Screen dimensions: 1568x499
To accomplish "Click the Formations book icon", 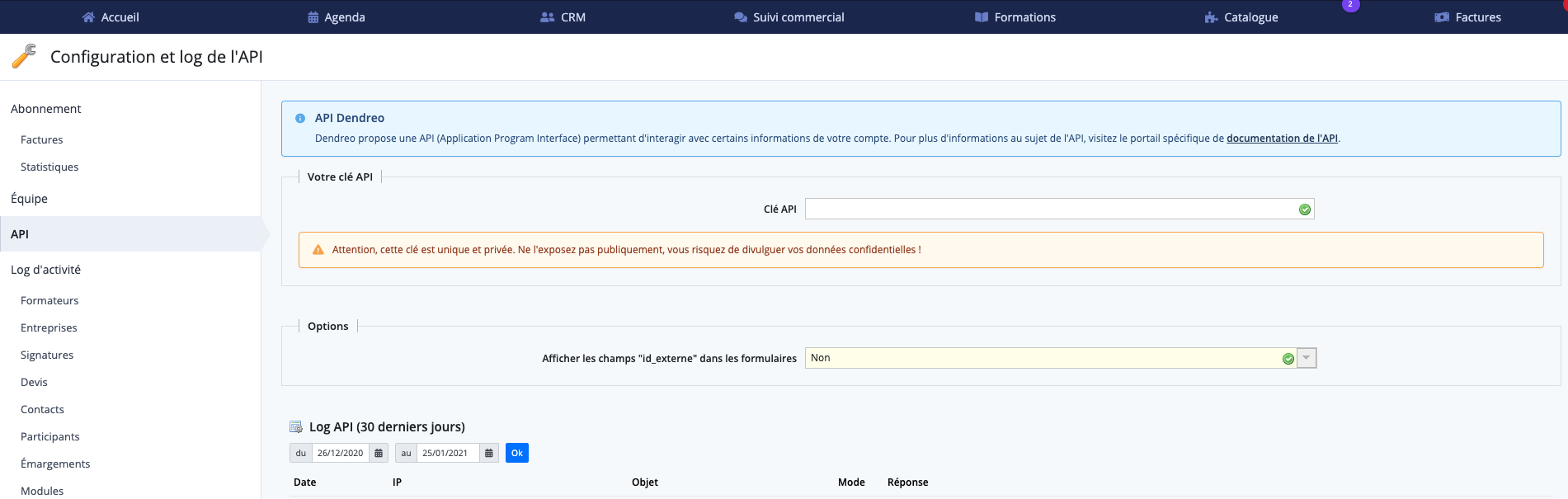I will 982,17.
